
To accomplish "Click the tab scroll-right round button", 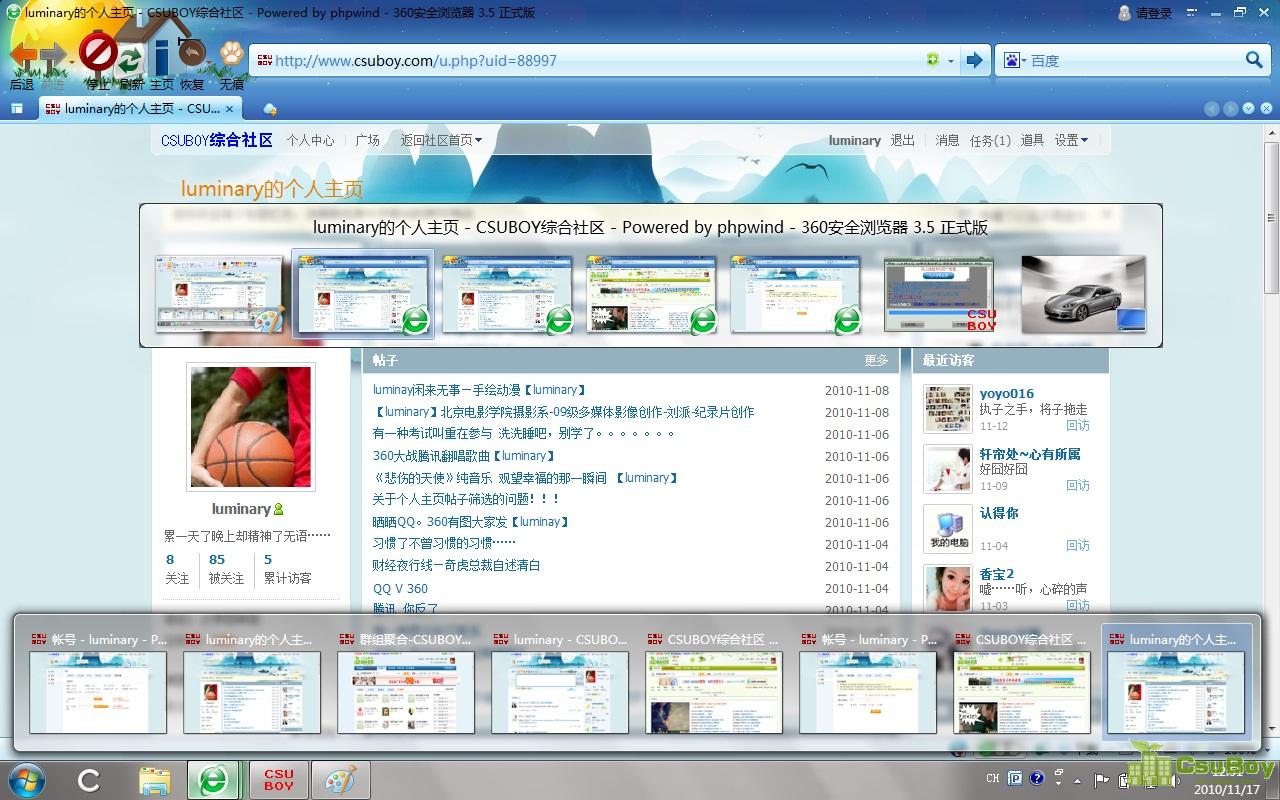I will 1230,108.
